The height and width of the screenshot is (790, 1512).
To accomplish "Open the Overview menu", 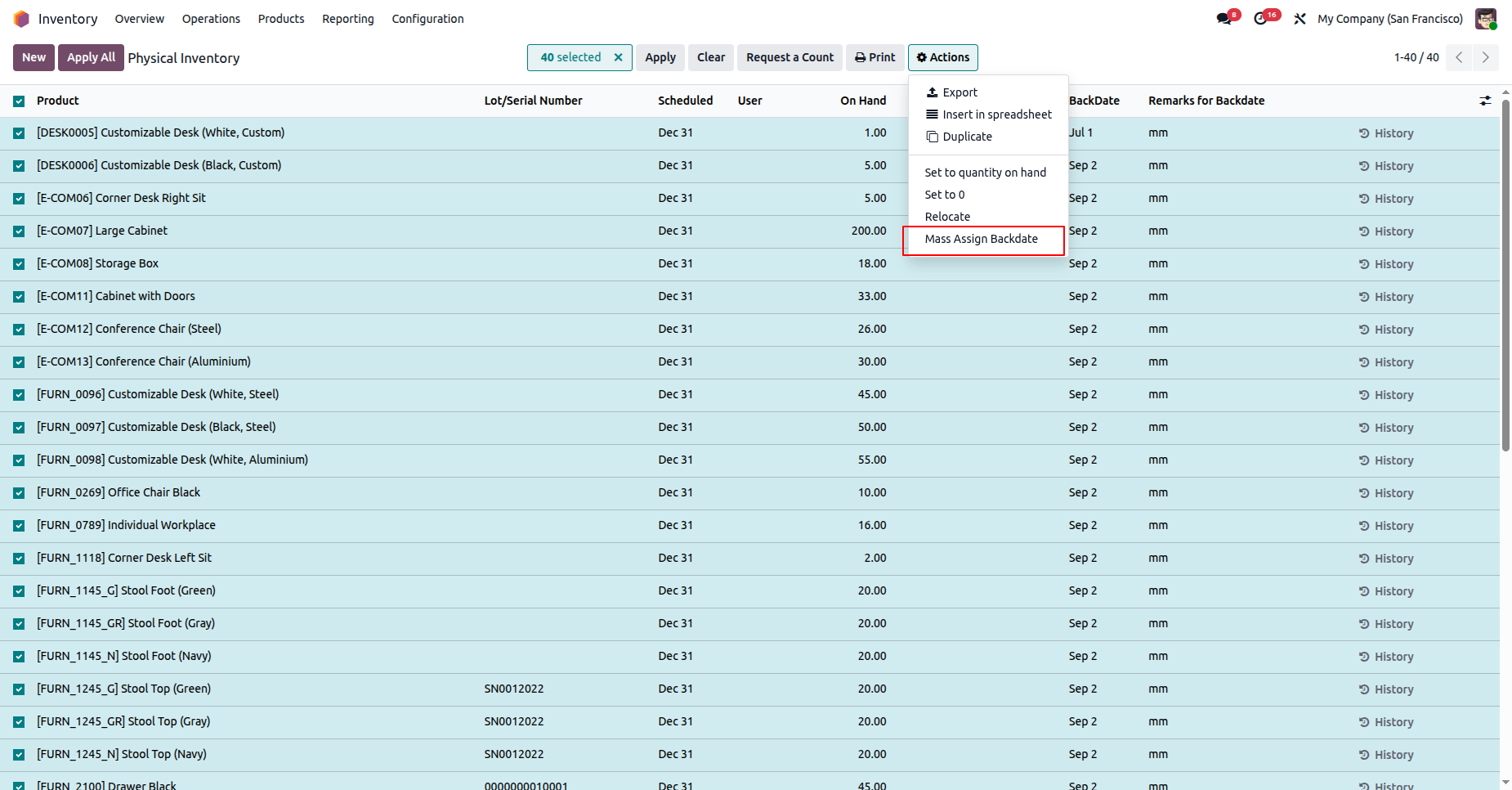I will (x=139, y=19).
